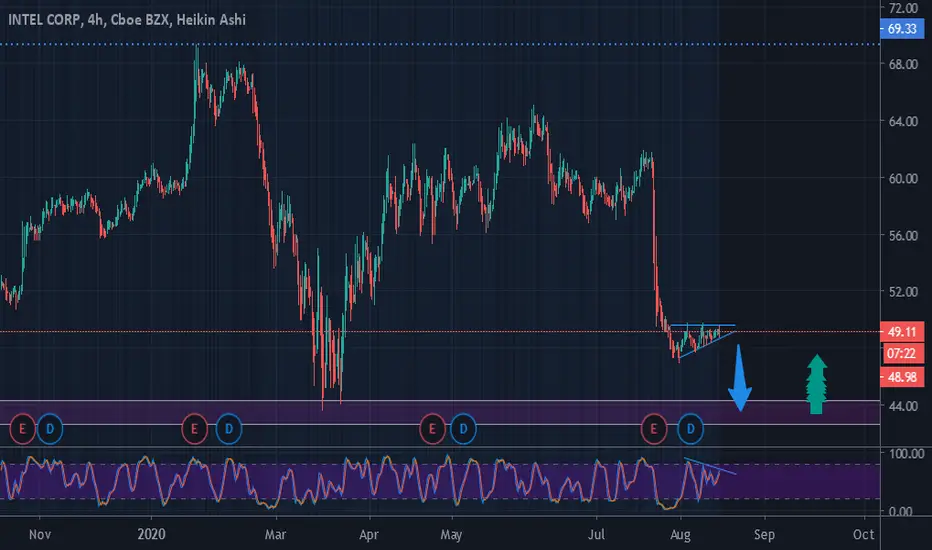Click the 2020 time axis label
The image size is (932, 550).
tap(151, 534)
